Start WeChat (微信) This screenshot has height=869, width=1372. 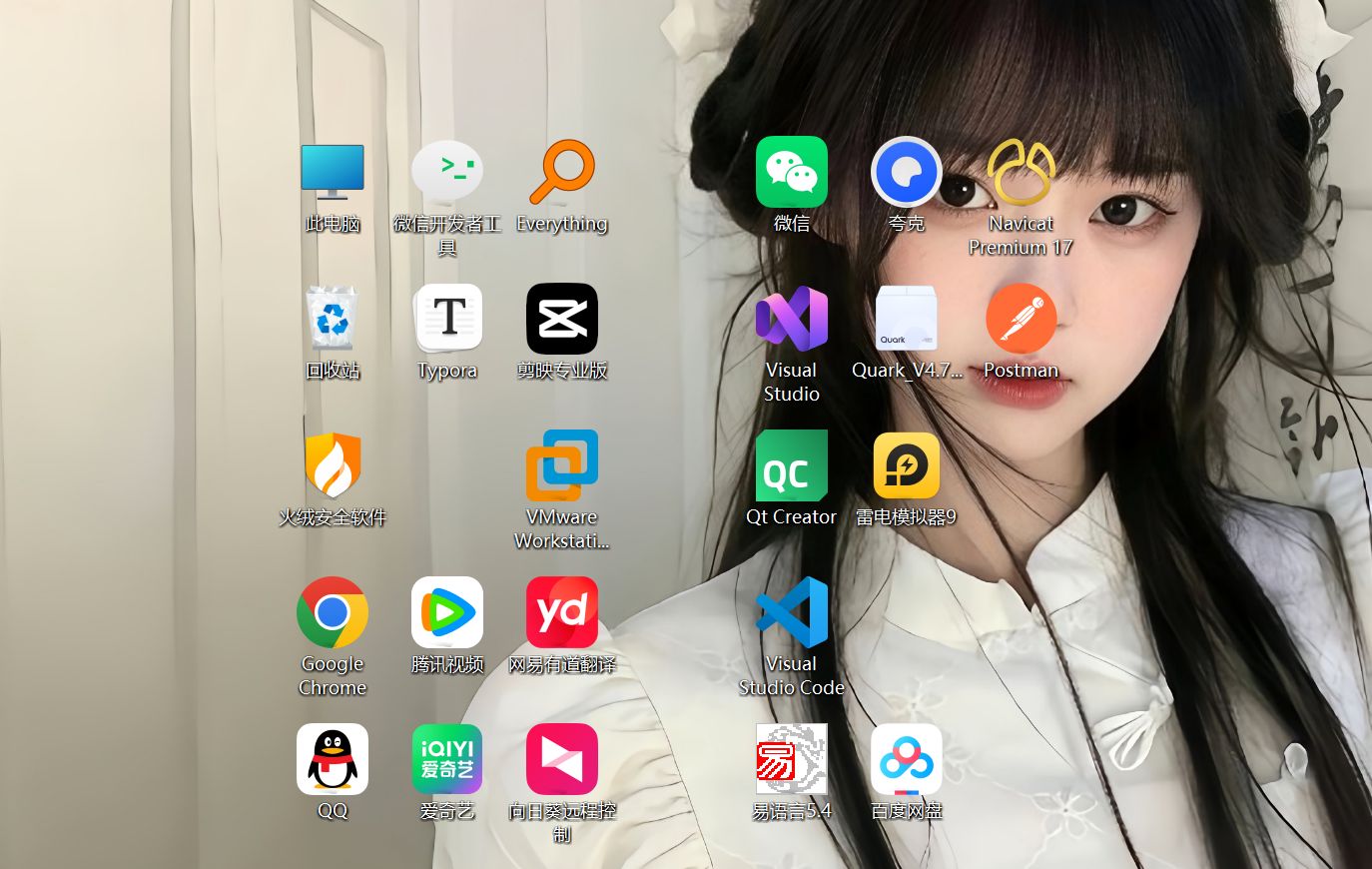click(792, 171)
